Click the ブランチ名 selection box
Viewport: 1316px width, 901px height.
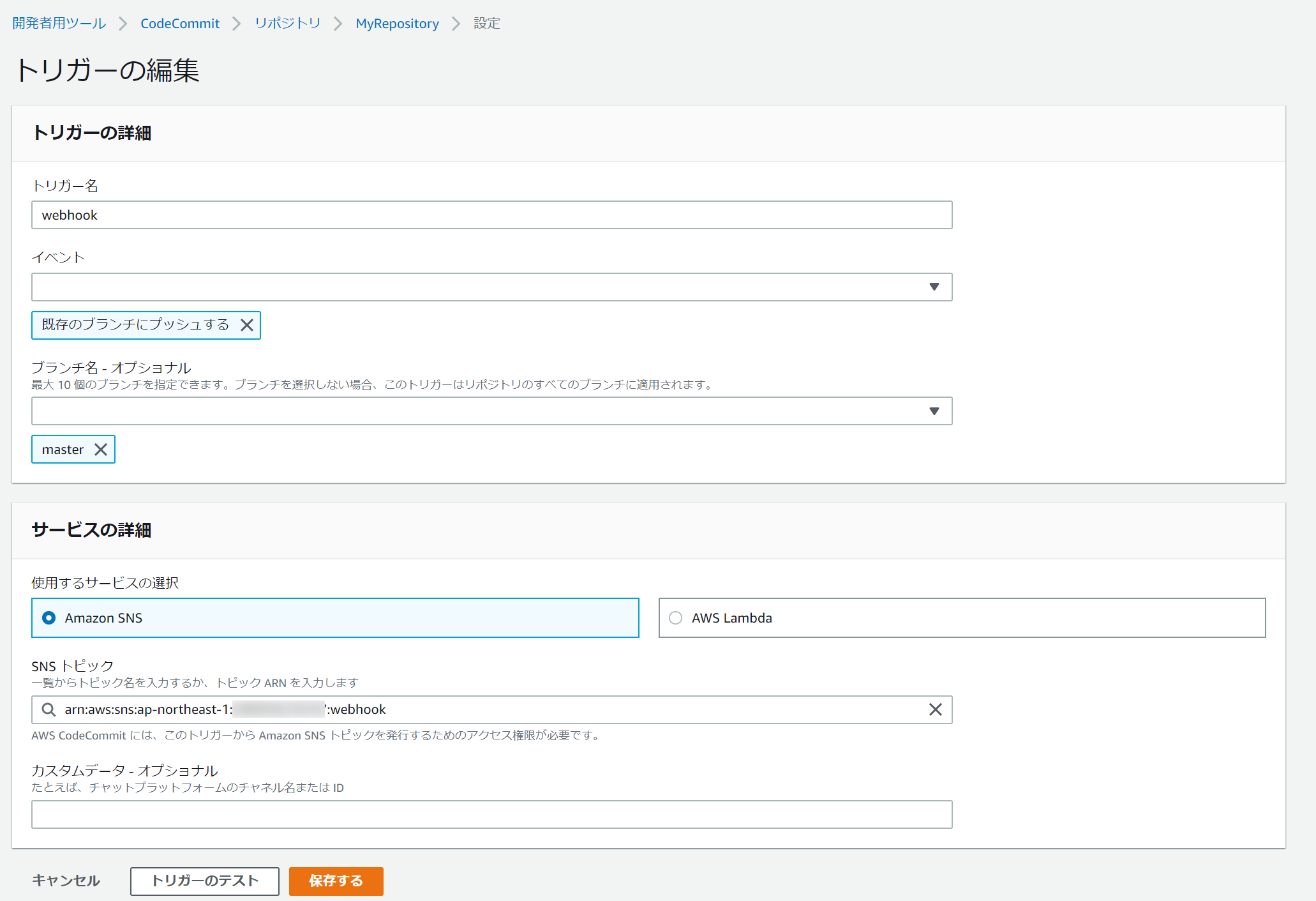[x=472, y=411]
